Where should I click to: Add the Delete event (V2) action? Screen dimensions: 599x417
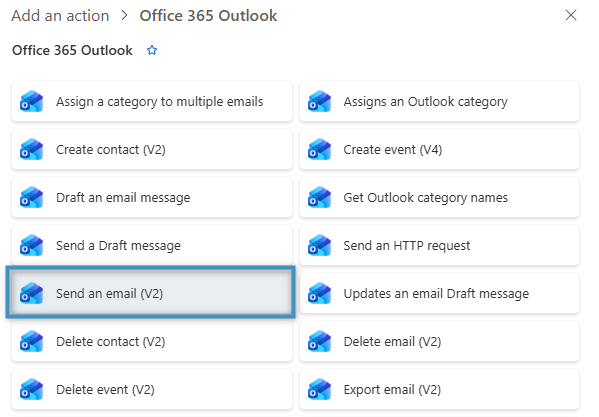[x=152, y=390]
